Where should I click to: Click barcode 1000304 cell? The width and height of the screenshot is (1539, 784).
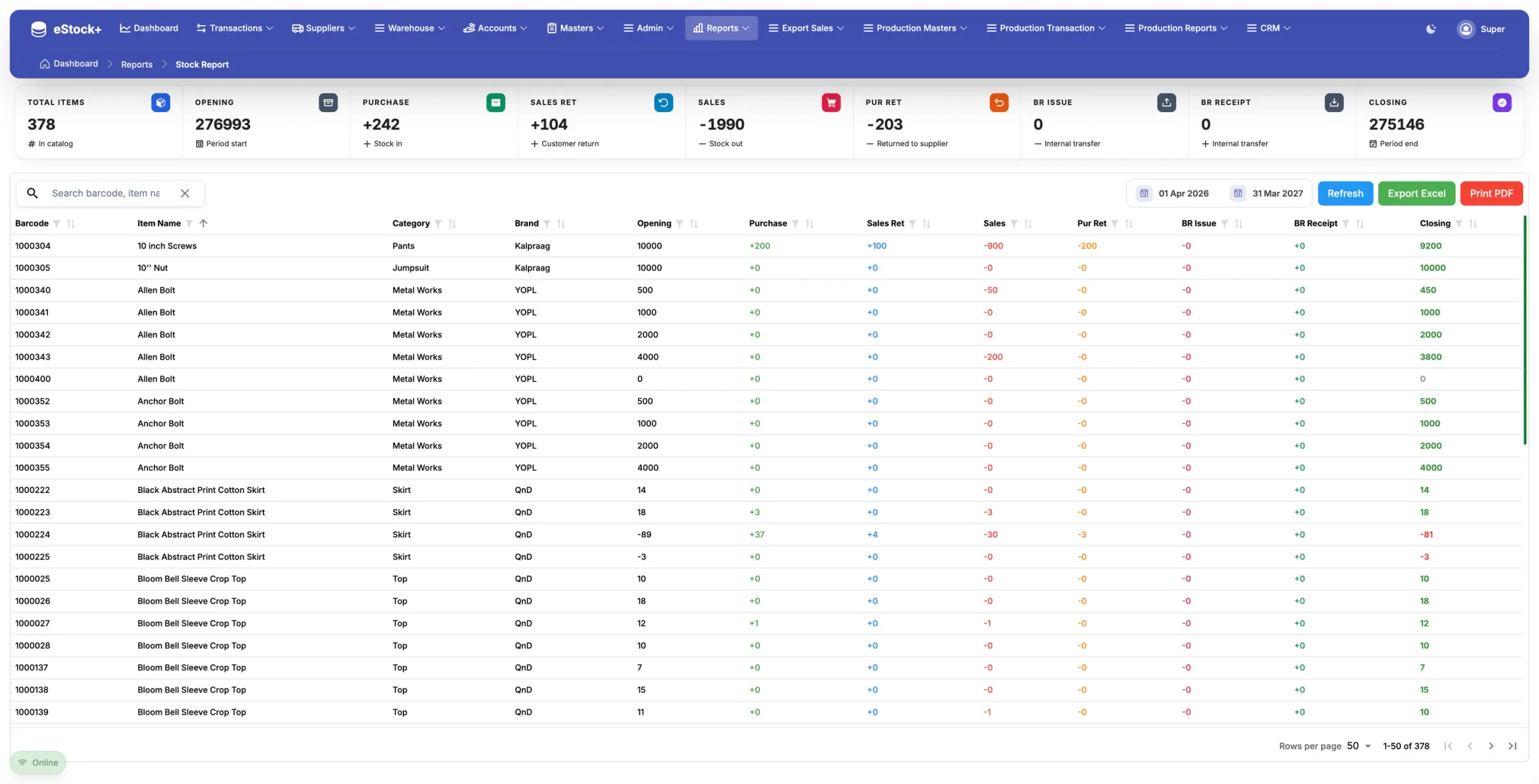coord(33,246)
